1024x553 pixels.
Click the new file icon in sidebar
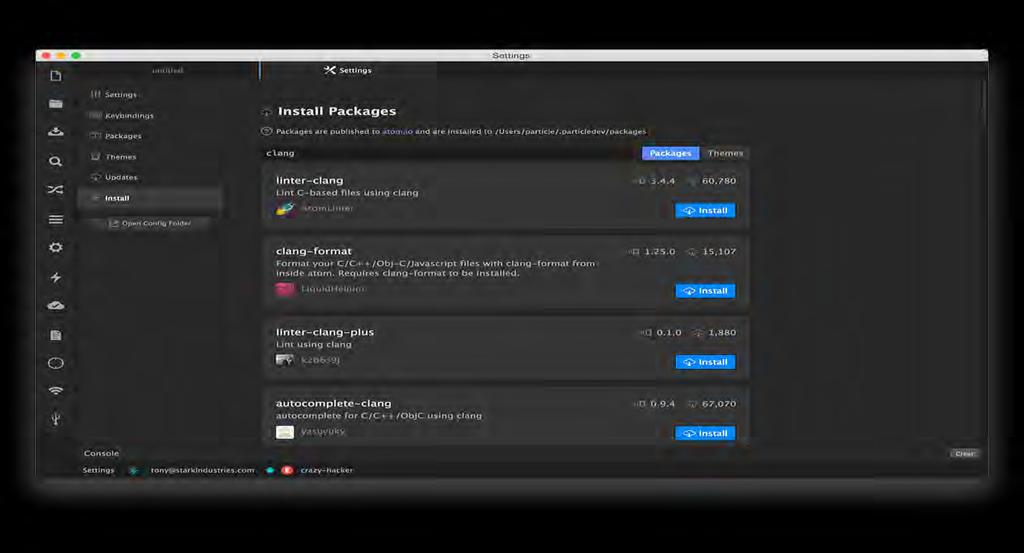click(x=56, y=76)
